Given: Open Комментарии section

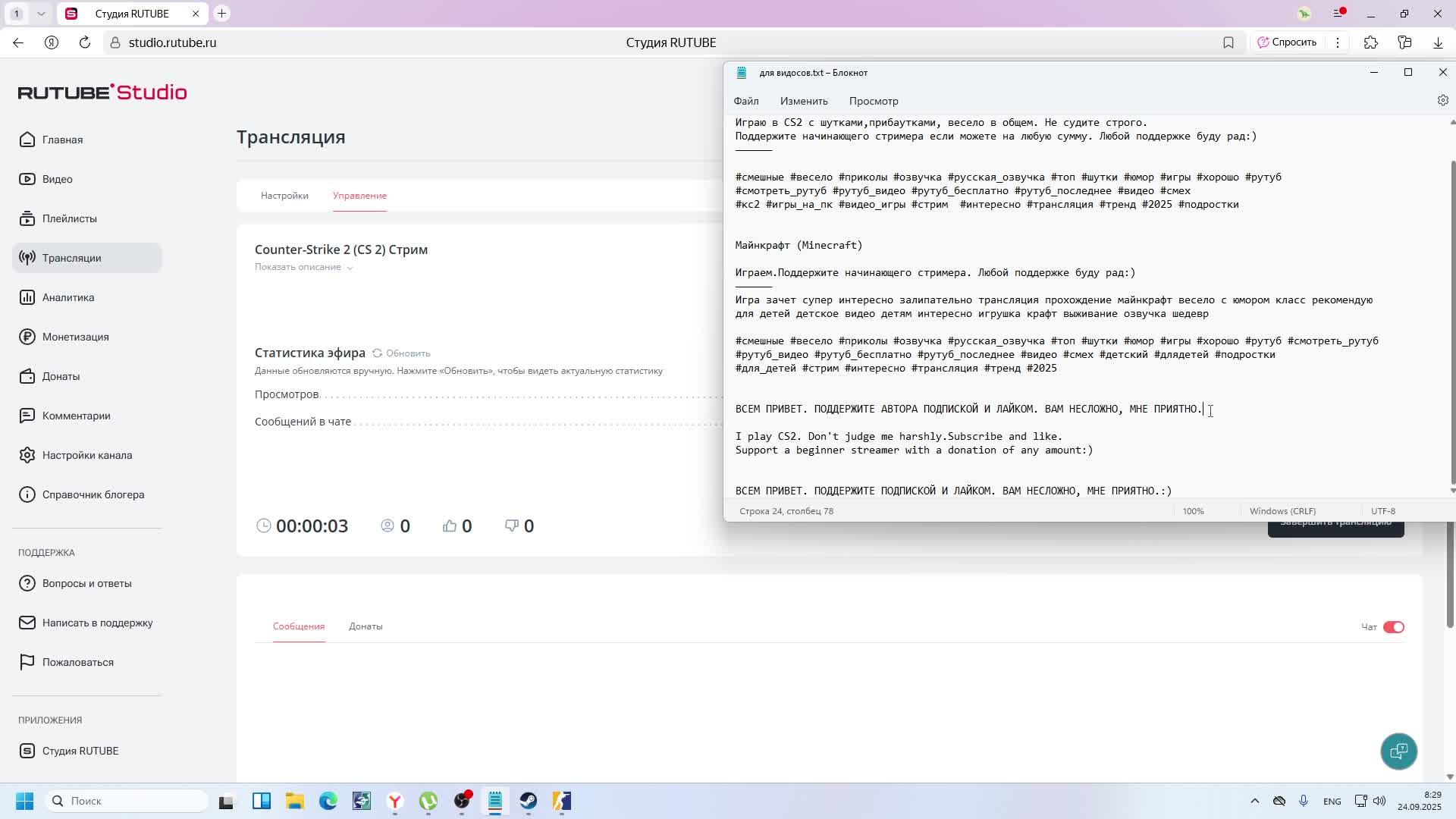Looking at the screenshot, I should [76, 416].
